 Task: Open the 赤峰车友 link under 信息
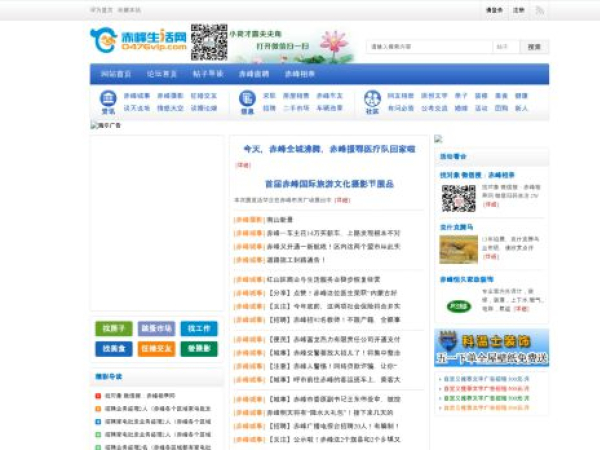pyautogui.click(x=329, y=96)
